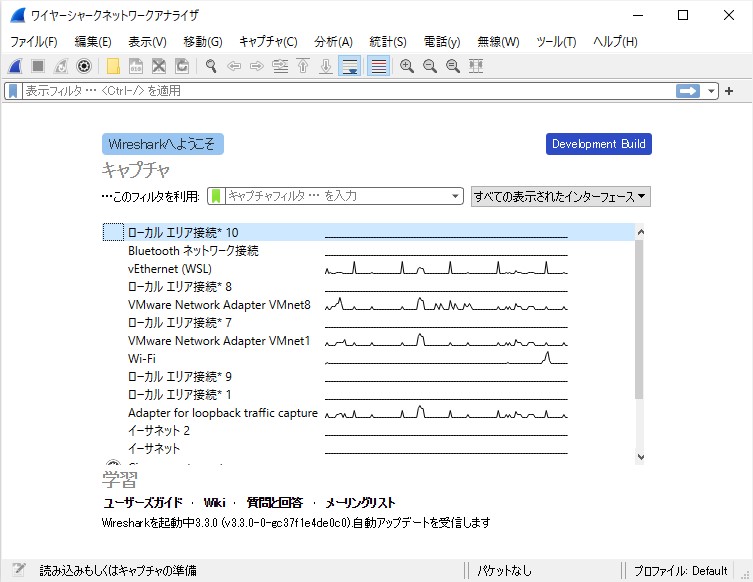Open capture filter dropdown arrow
This screenshot has width=753, height=582.
(x=455, y=196)
